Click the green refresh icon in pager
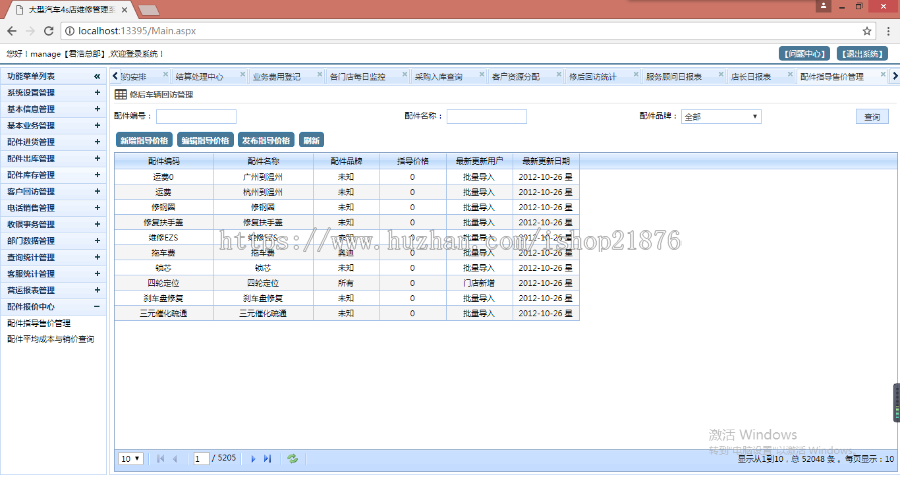 [292, 458]
